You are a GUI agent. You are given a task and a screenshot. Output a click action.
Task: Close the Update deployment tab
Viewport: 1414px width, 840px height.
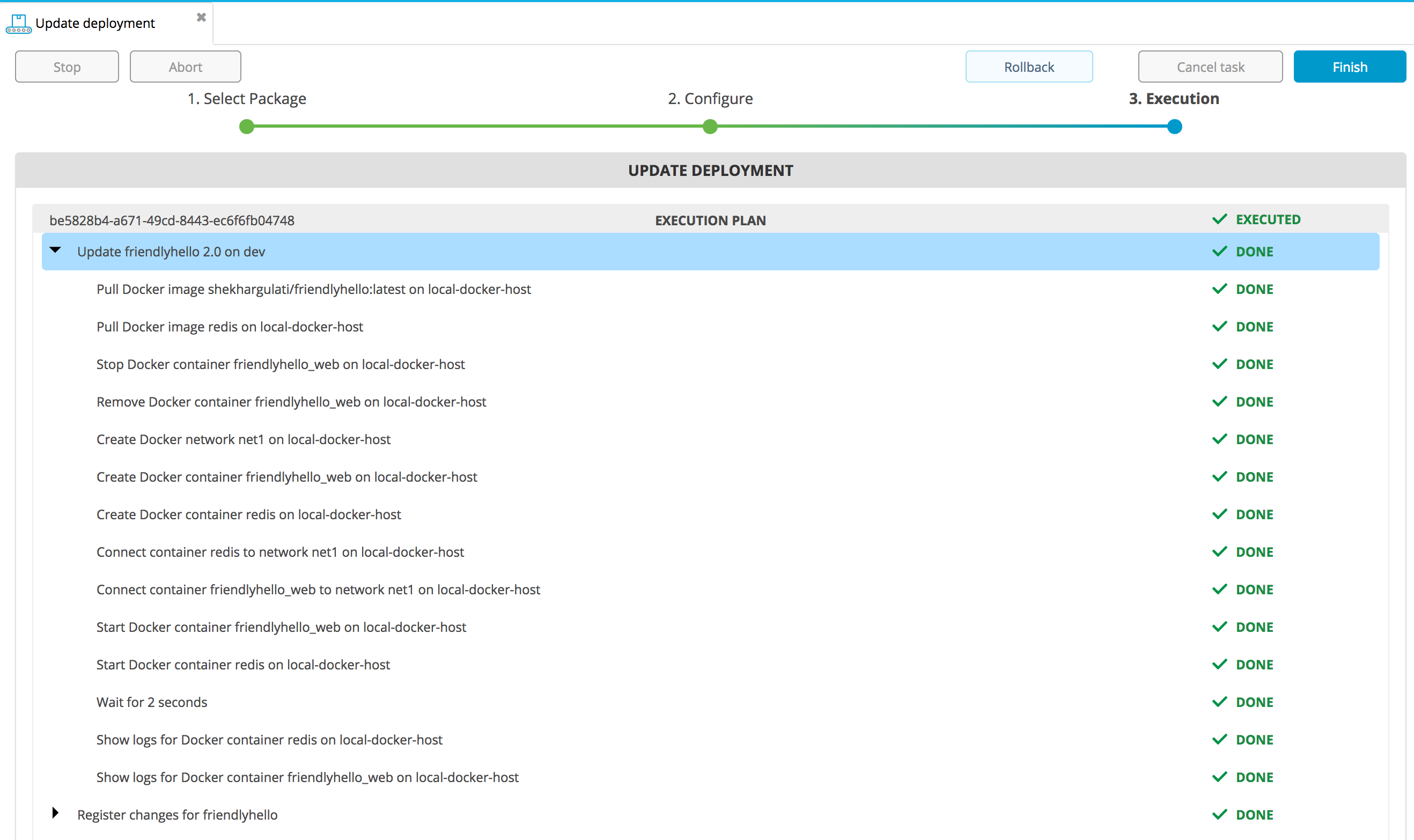(201, 18)
